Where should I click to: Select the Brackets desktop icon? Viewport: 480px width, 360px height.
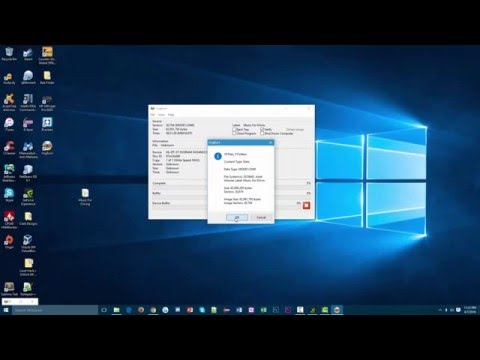pos(47,124)
